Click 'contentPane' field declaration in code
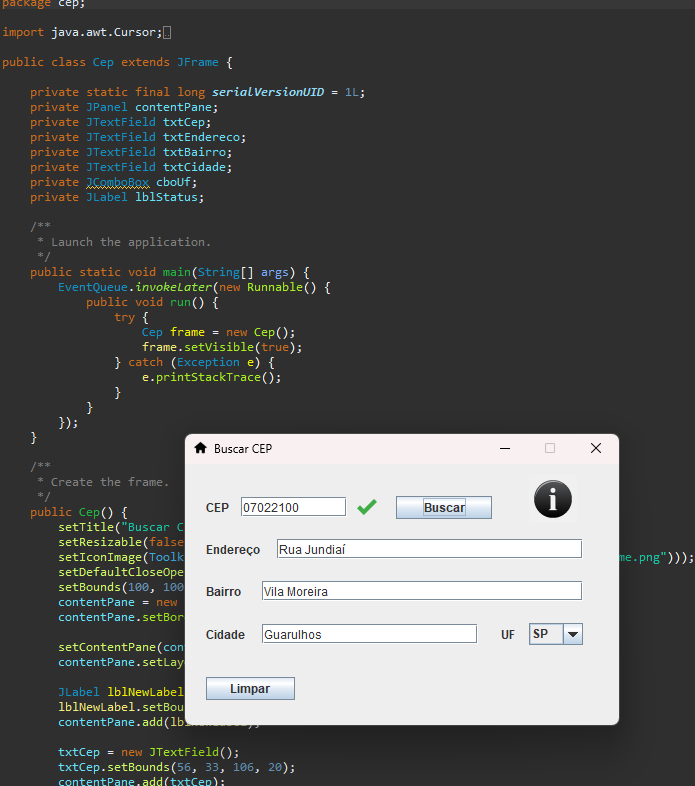The width and height of the screenshot is (695, 786). click(173, 107)
